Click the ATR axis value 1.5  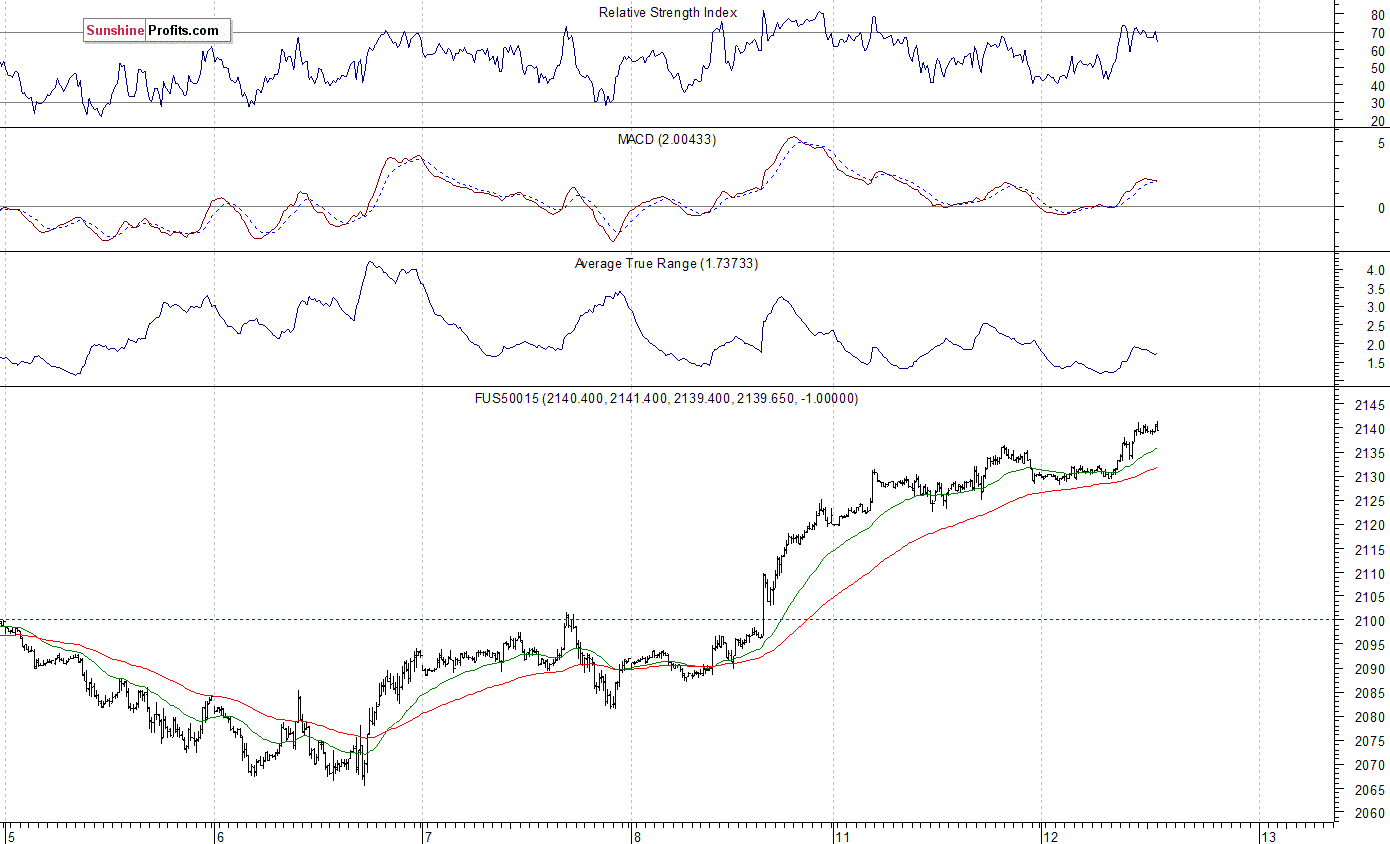(x=1375, y=364)
